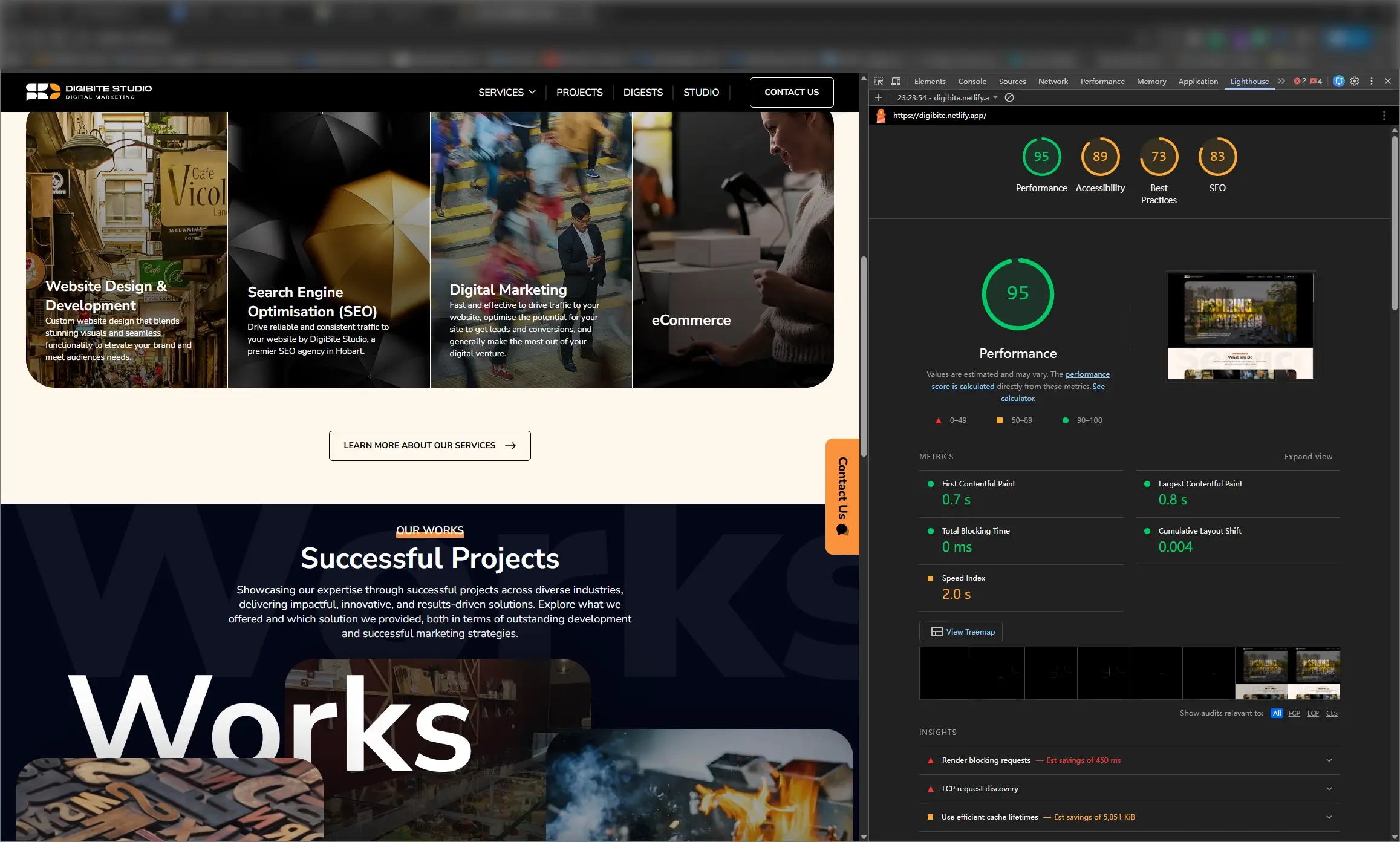The image size is (1400, 842).
Task: Select the Lighthouse tab
Action: point(1249,81)
